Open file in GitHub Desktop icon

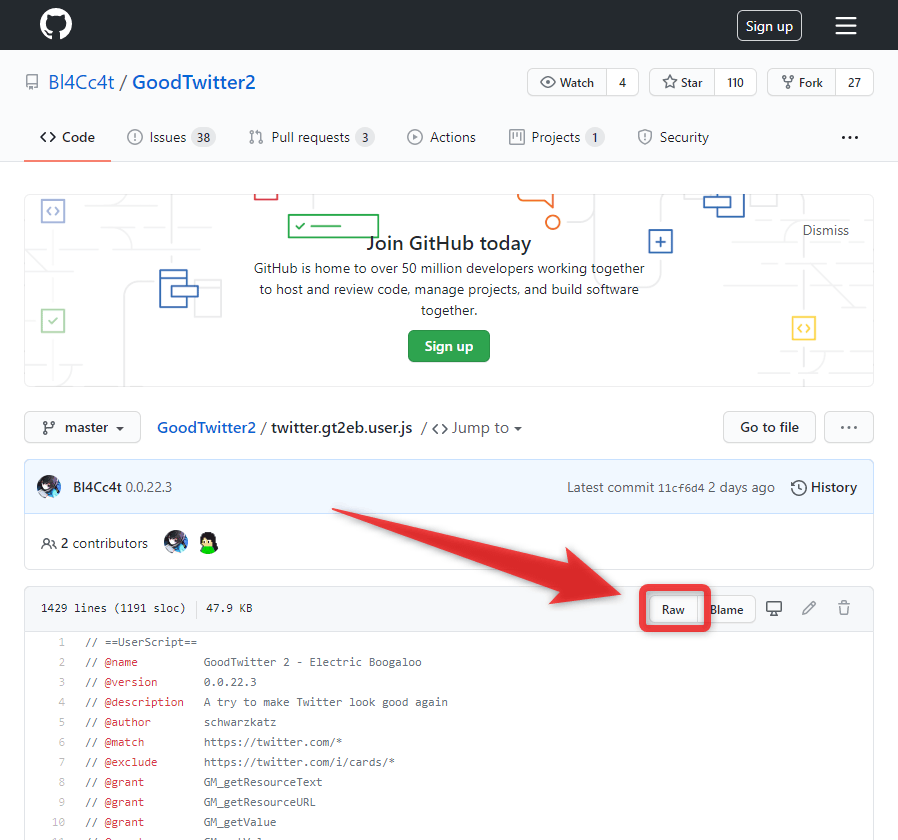(x=774, y=609)
